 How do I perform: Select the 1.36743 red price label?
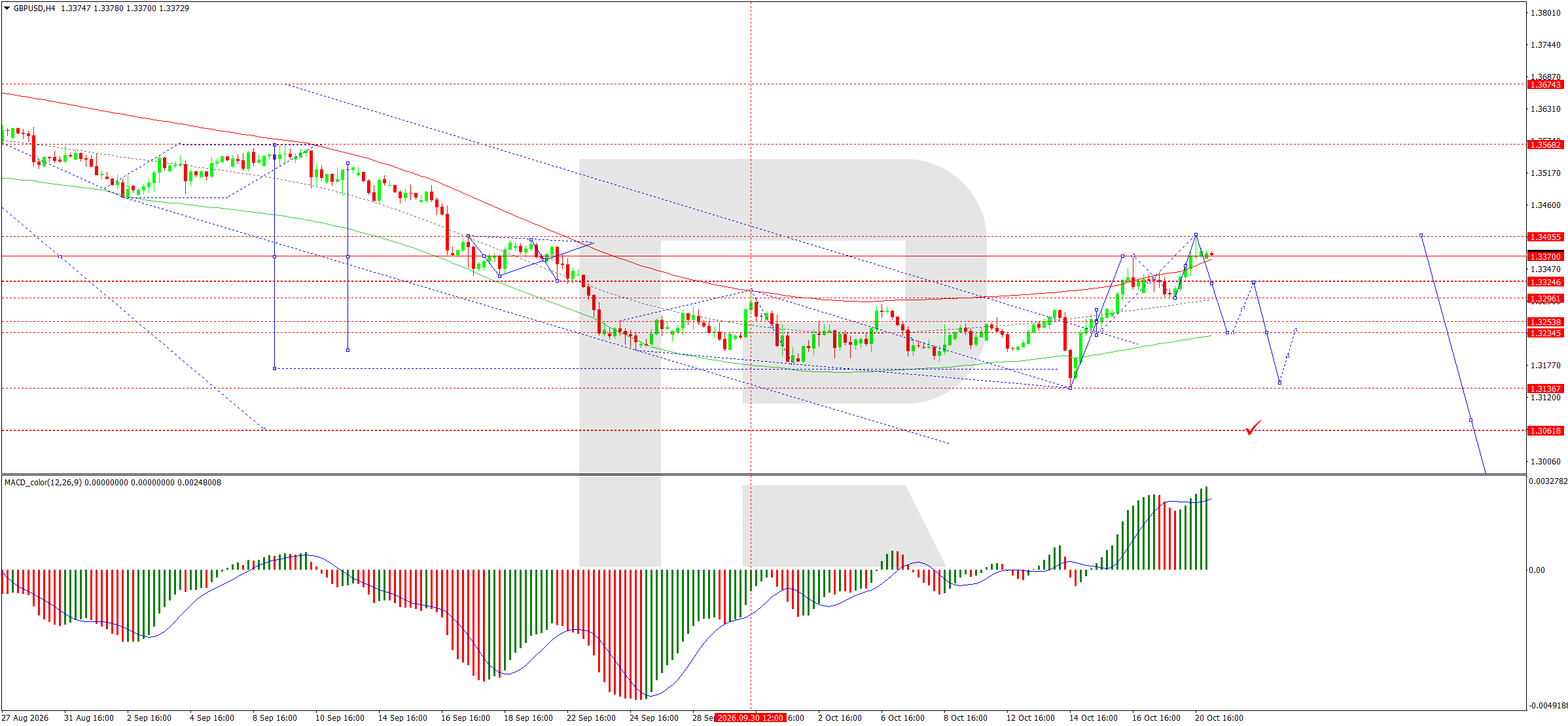click(x=1546, y=85)
